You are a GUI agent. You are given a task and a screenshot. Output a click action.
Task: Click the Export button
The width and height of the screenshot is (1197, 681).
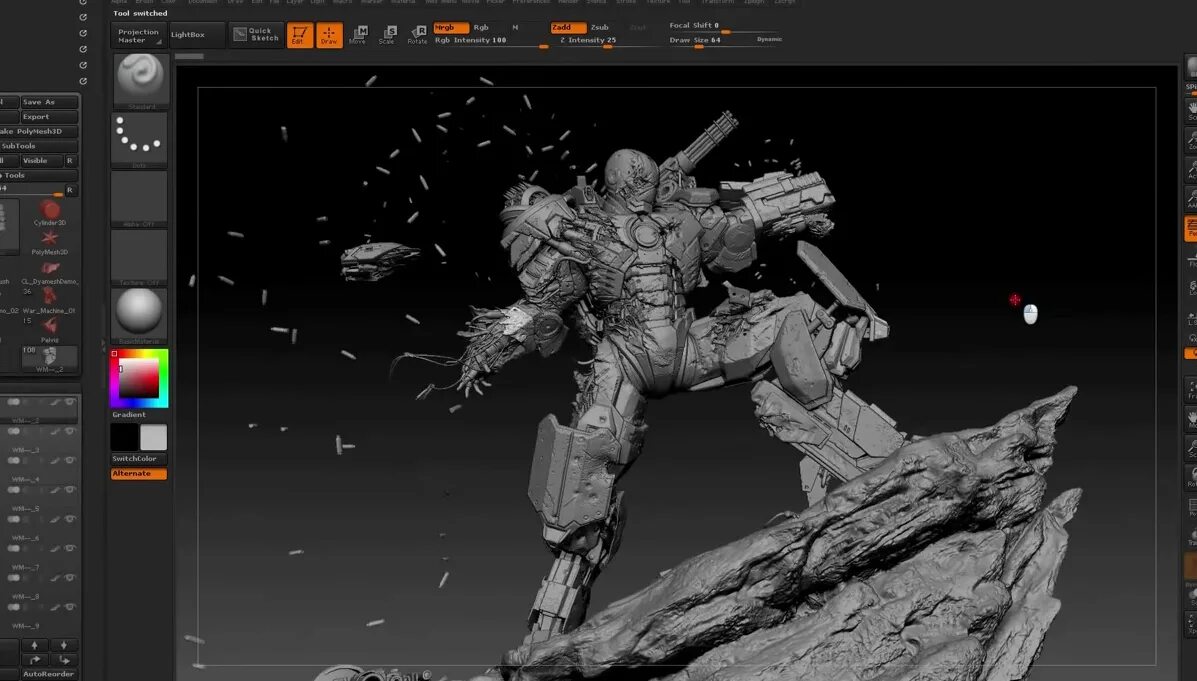pyautogui.click(x=50, y=117)
